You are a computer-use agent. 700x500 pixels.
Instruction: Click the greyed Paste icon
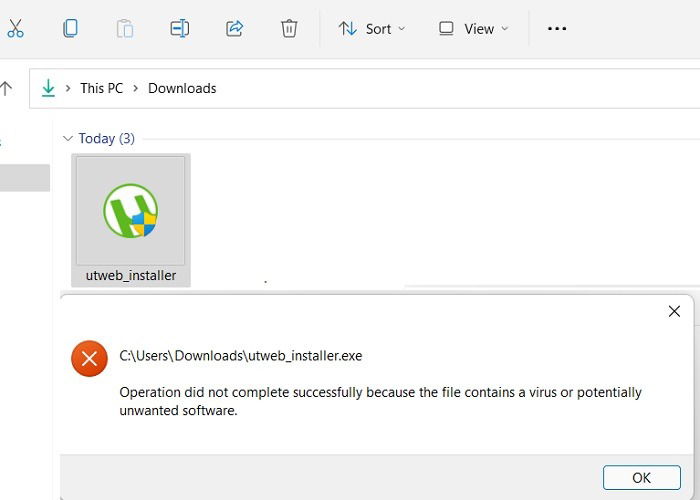click(125, 29)
